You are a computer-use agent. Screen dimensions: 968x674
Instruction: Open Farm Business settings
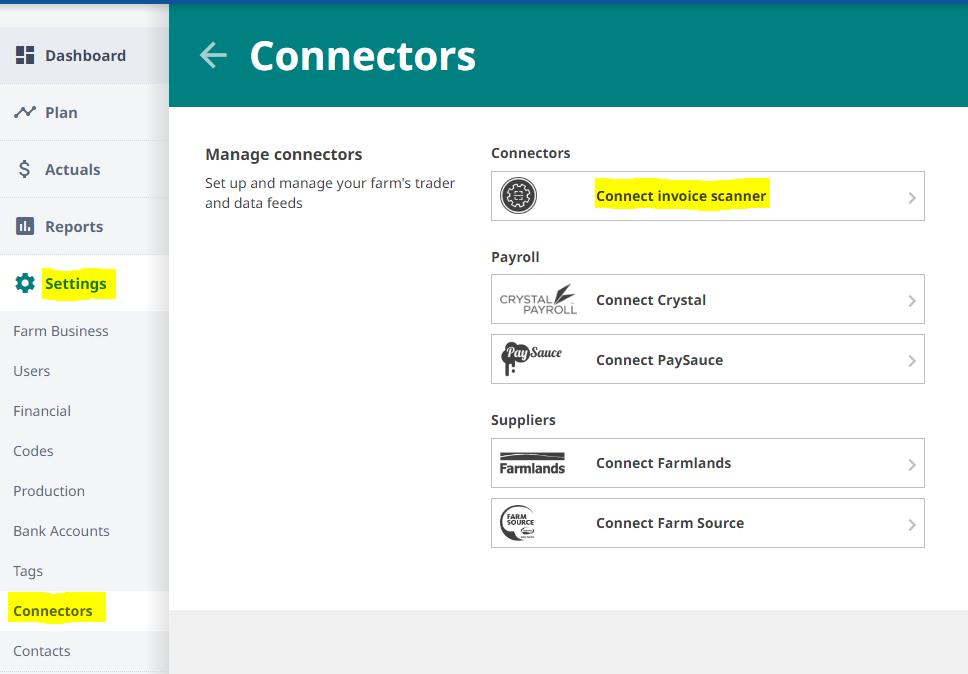coord(60,331)
